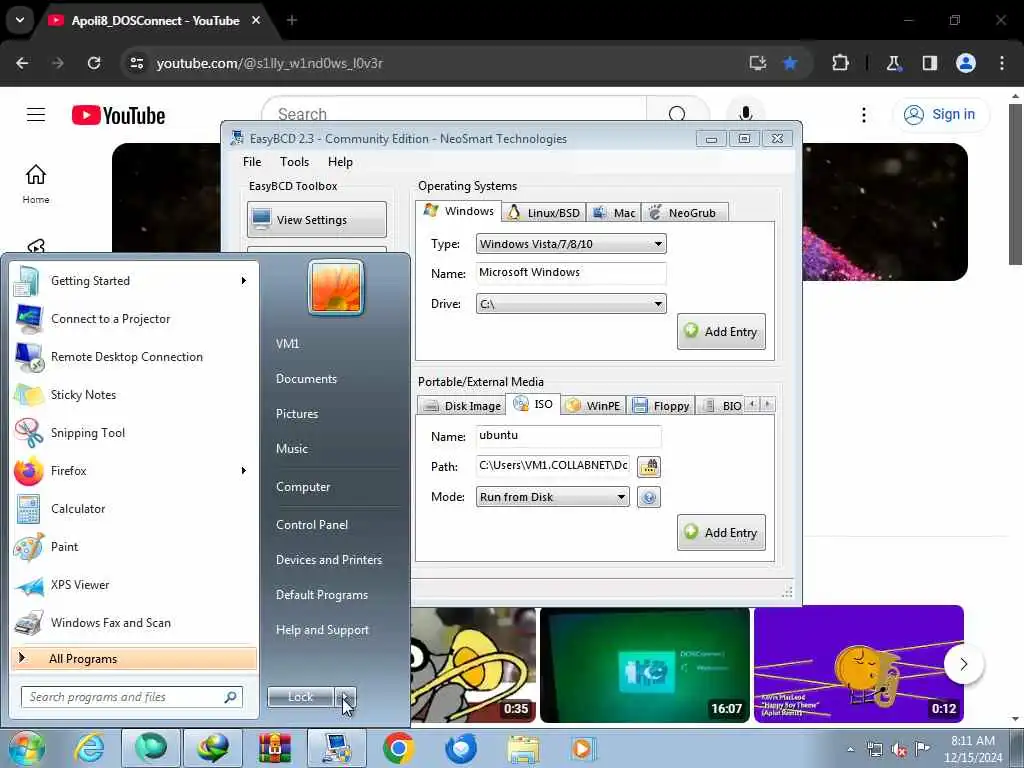Viewport: 1024px width, 768px height.
Task: Click the YouTube logo
Action: (x=118, y=116)
